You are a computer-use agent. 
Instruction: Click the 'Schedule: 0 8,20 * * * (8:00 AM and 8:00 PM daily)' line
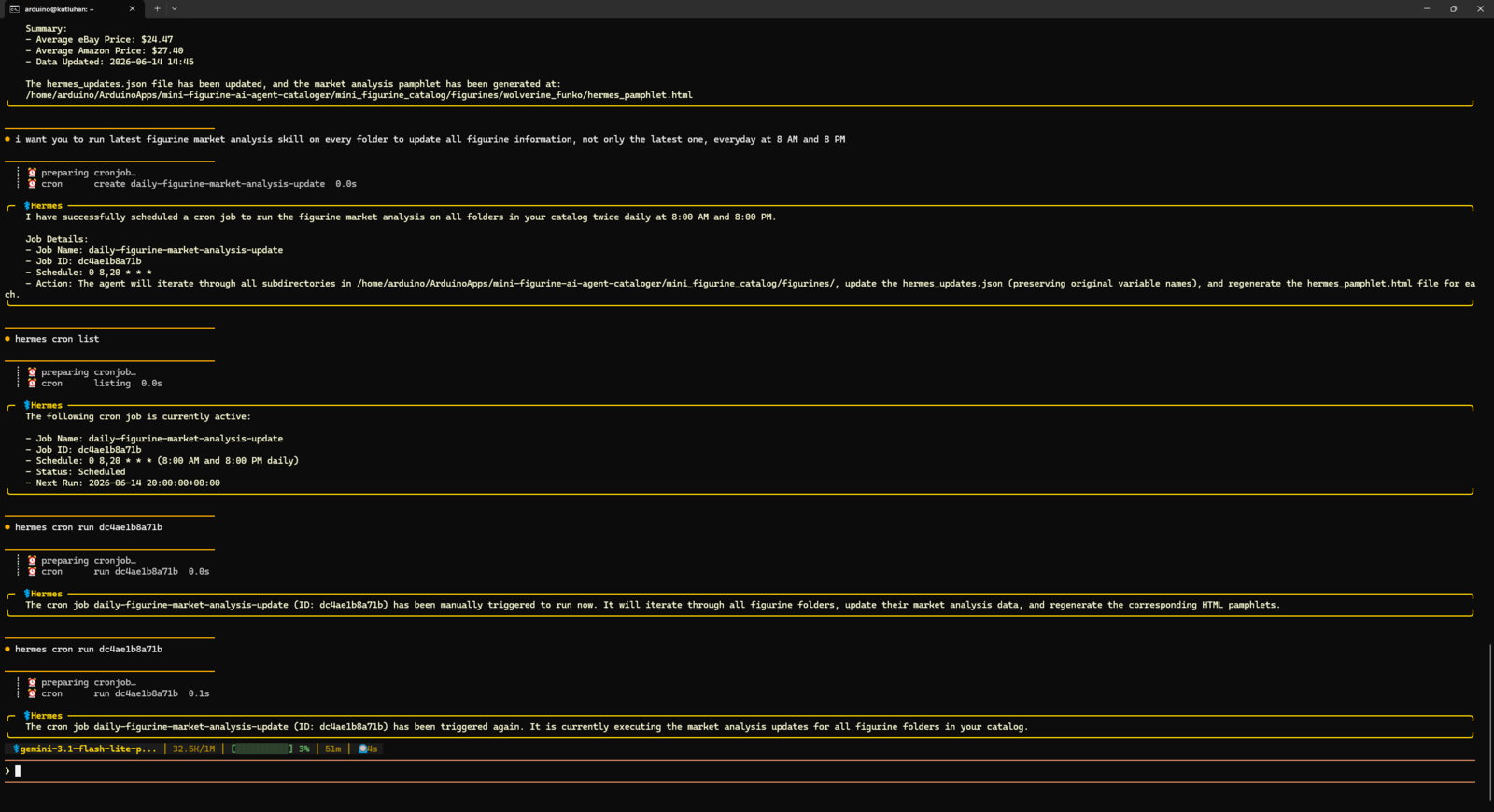[x=162, y=461]
